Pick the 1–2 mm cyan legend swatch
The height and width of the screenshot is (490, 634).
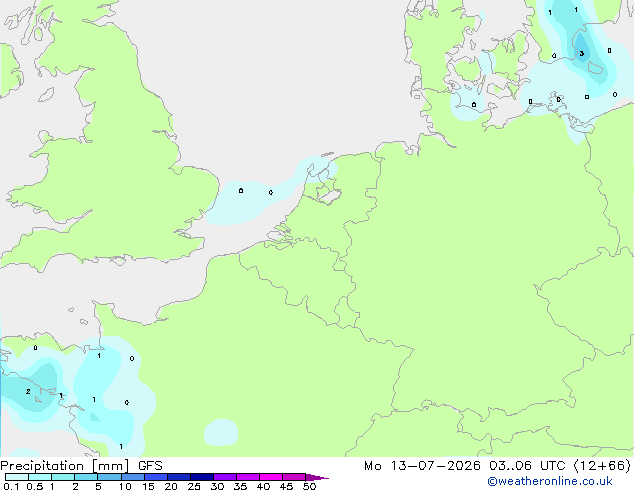tap(63, 477)
